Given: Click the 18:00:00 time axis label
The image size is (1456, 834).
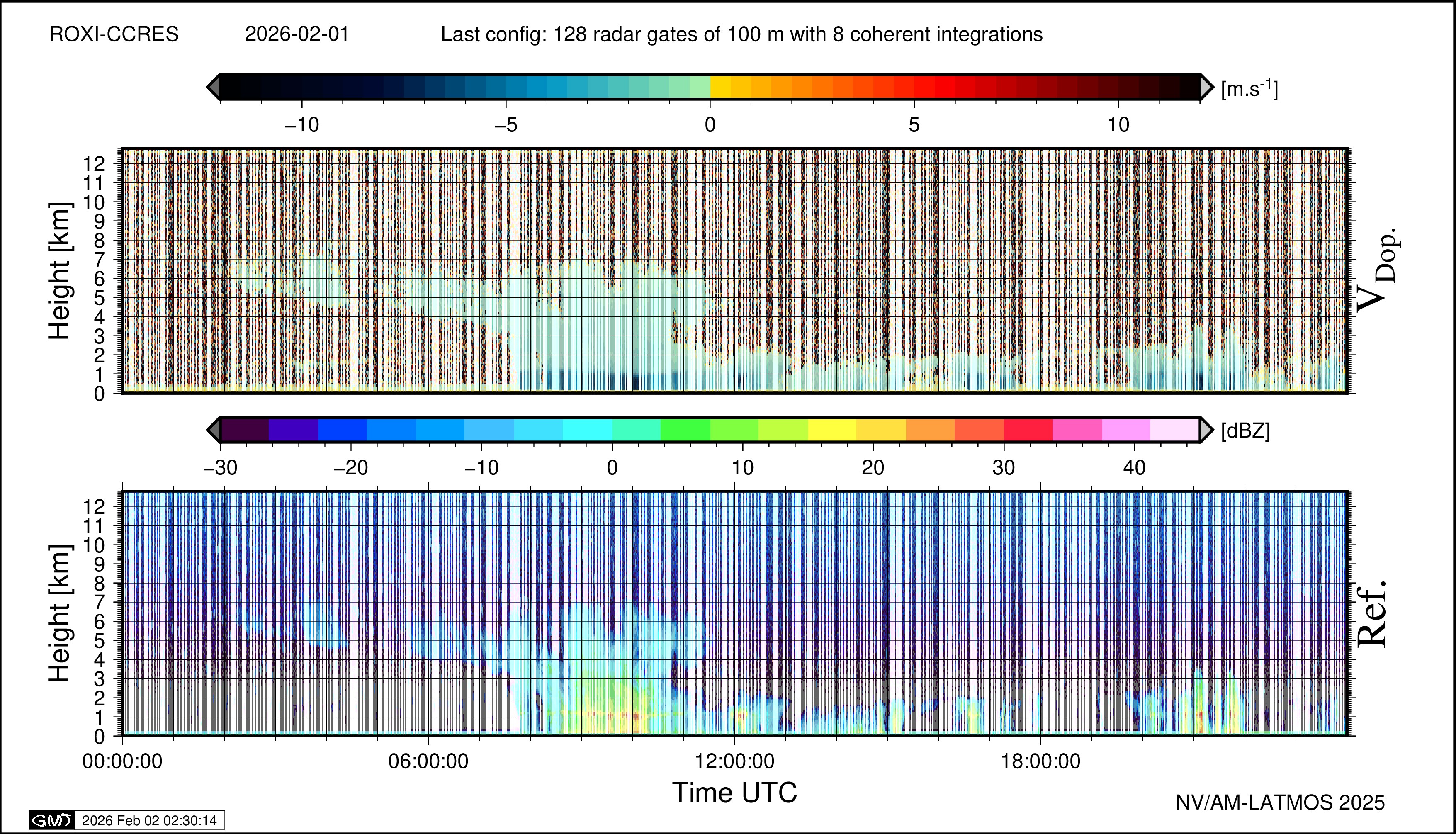Looking at the screenshot, I should 1040,761.
